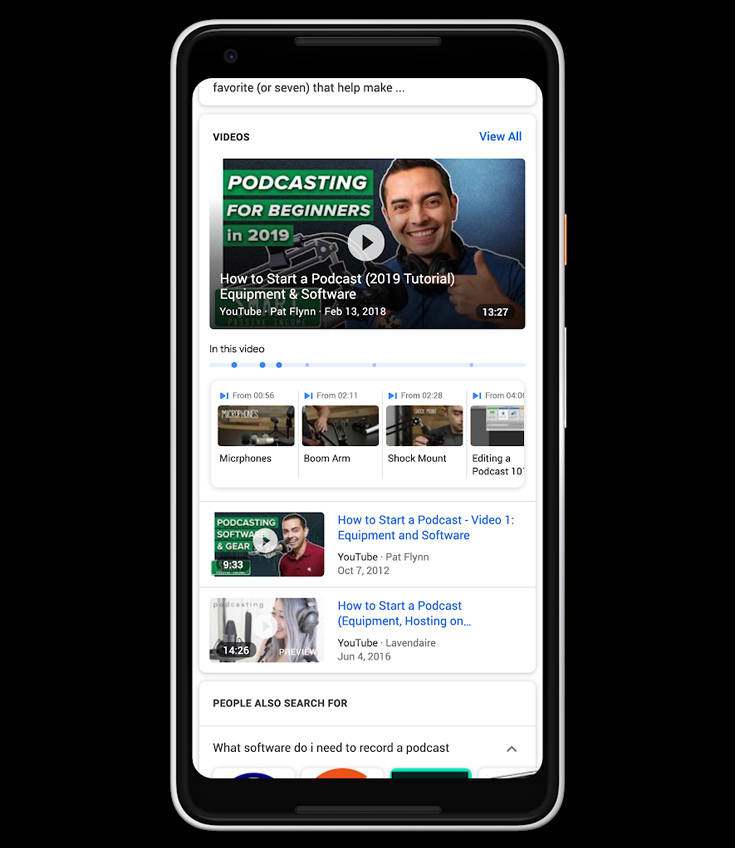Click the 14:26 duration badge
Image resolution: width=735 pixels, height=848 pixels.
pyautogui.click(x=236, y=650)
